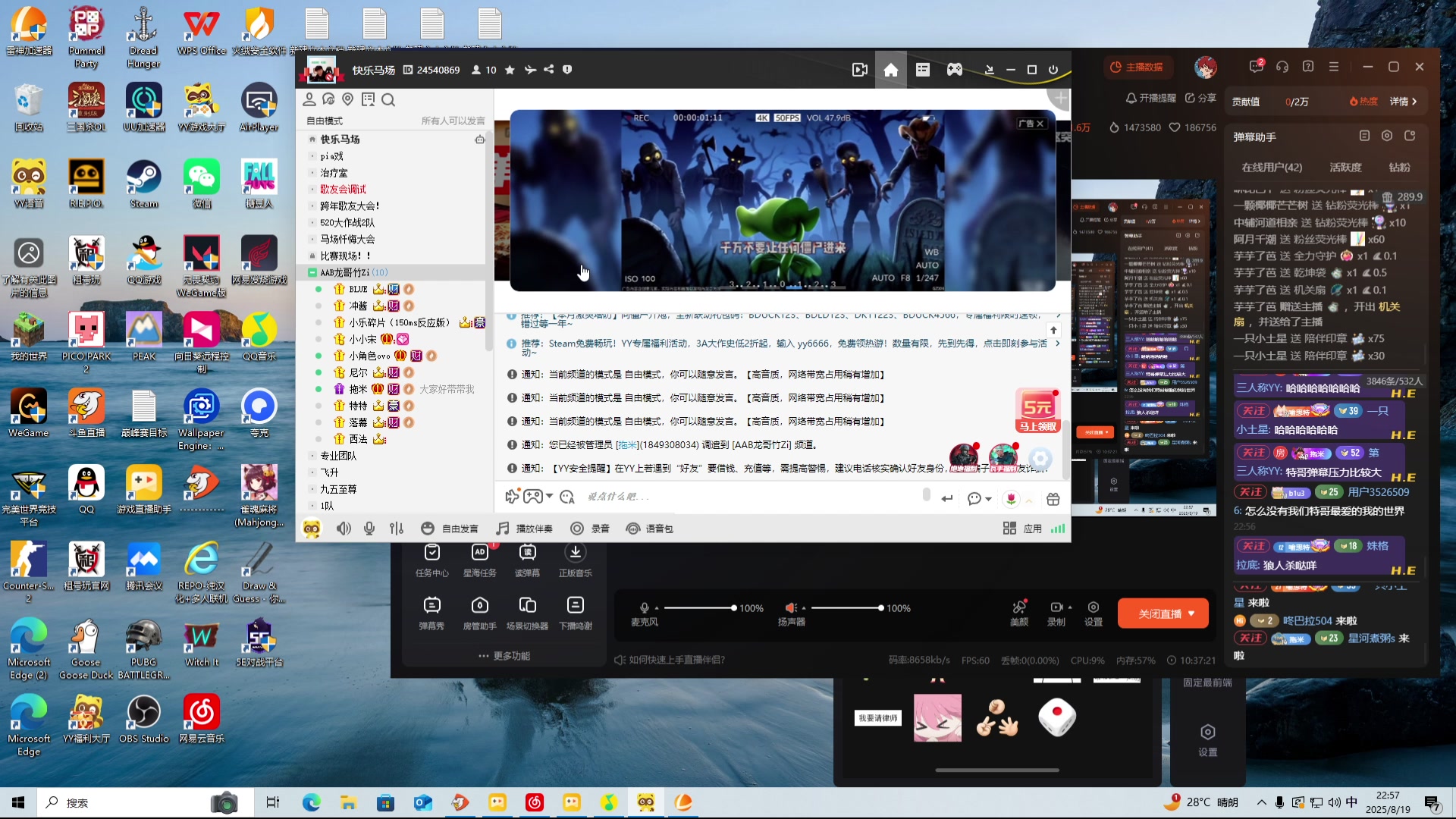Toggle 录音 recording in YY bottom bar
Image resolution: width=1456 pixels, height=819 pixels.
click(x=590, y=529)
